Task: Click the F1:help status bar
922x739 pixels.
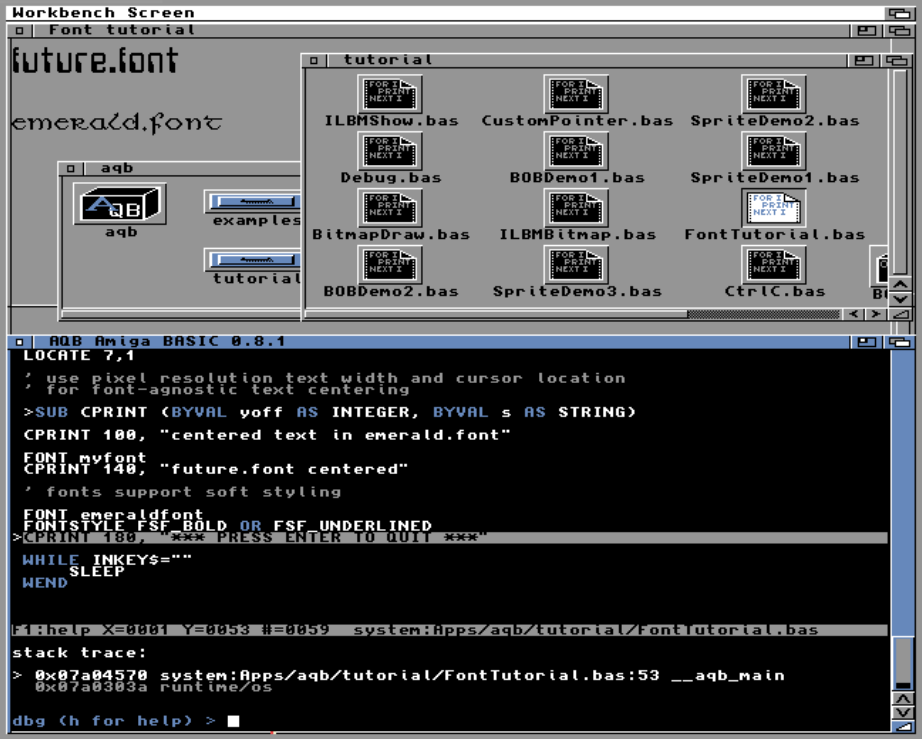Action: point(450,630)
